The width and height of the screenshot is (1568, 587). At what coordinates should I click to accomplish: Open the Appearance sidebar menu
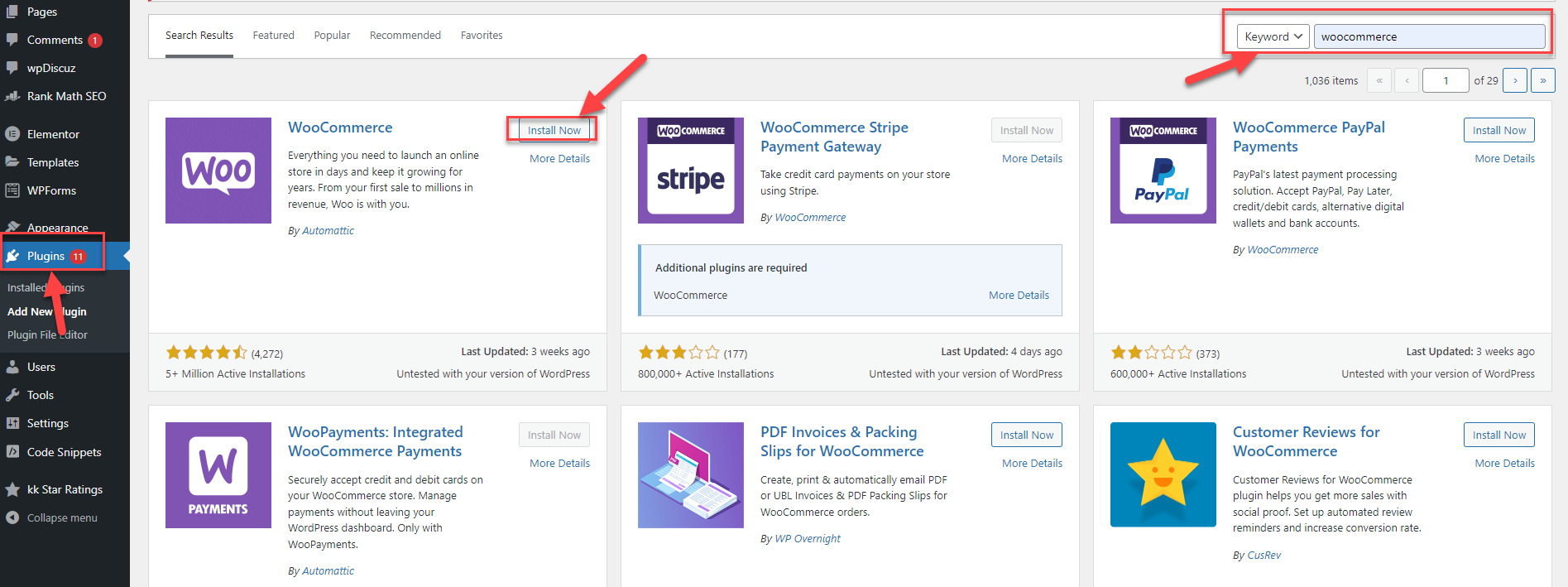click(57, 228)
